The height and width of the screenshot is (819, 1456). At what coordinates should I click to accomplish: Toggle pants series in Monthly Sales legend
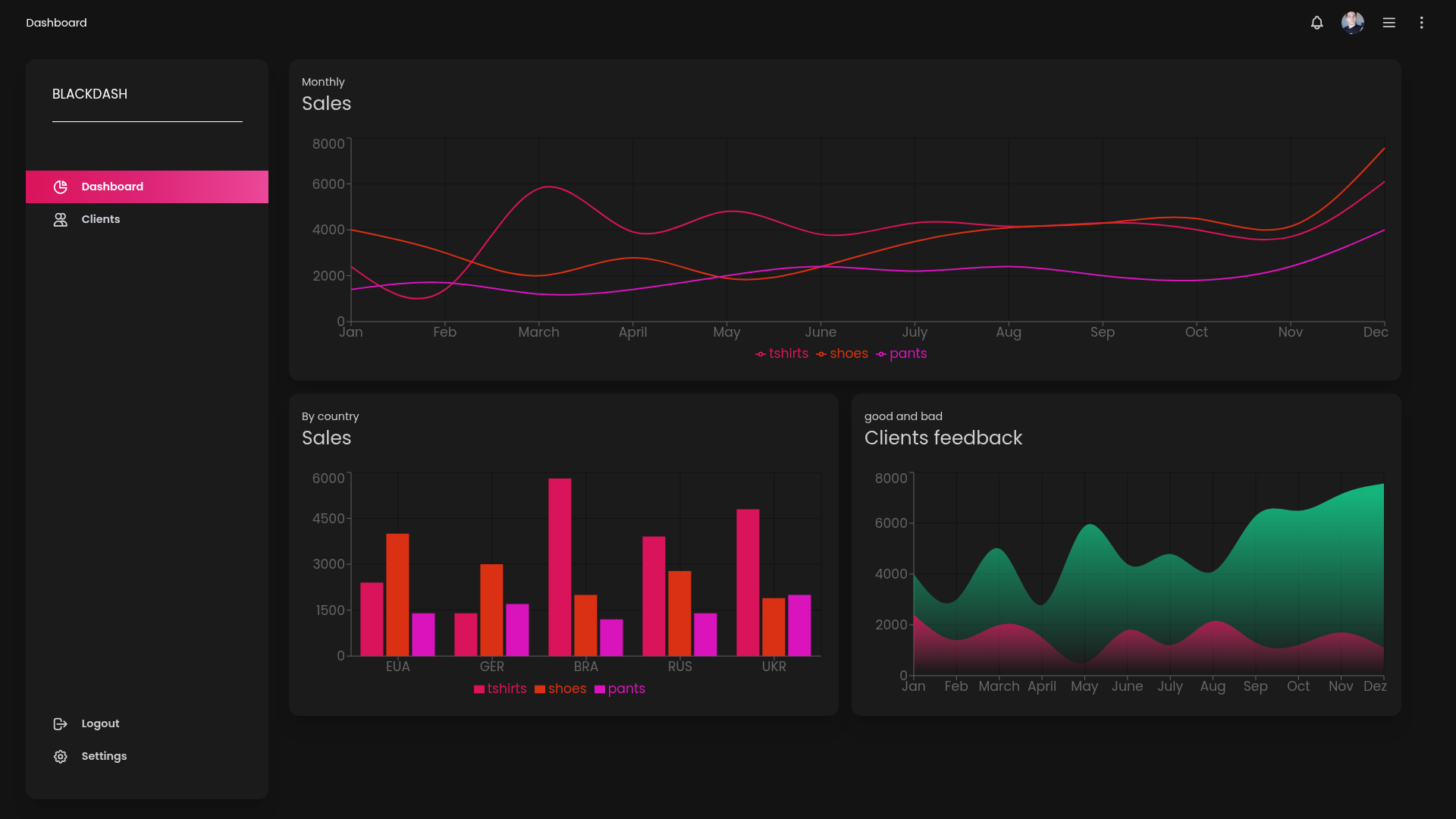(901, 353)
